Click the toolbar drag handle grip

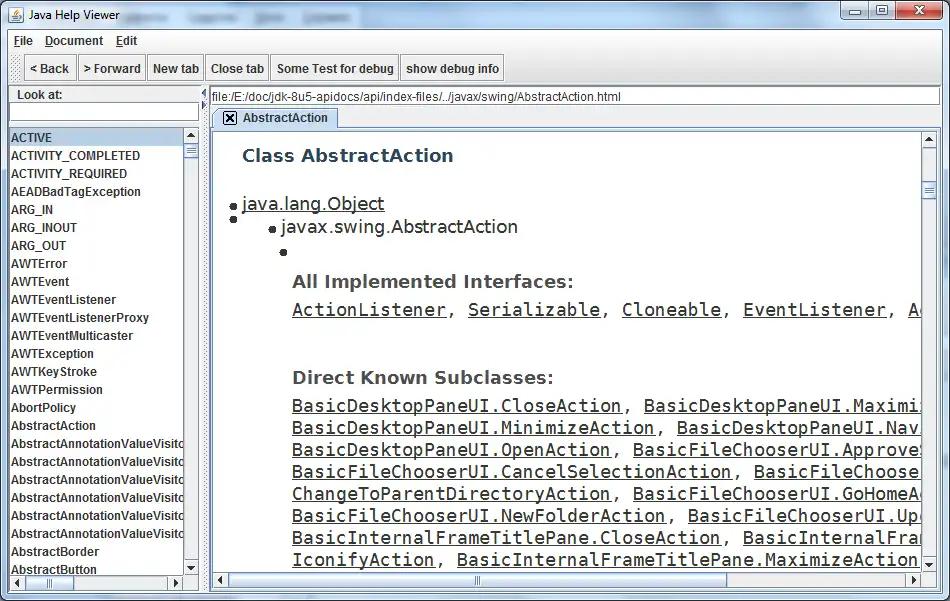pyautogui.click(x=16, y=68)
